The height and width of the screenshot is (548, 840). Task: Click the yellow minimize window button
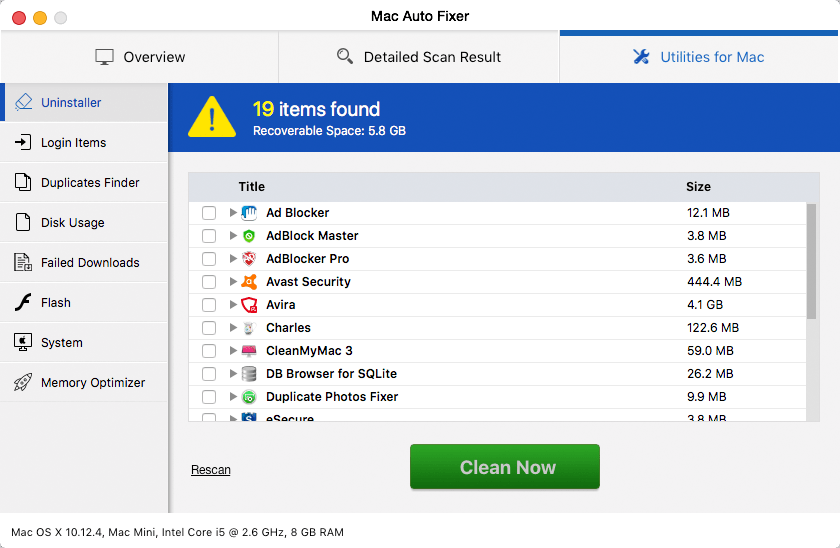point(40,18)
